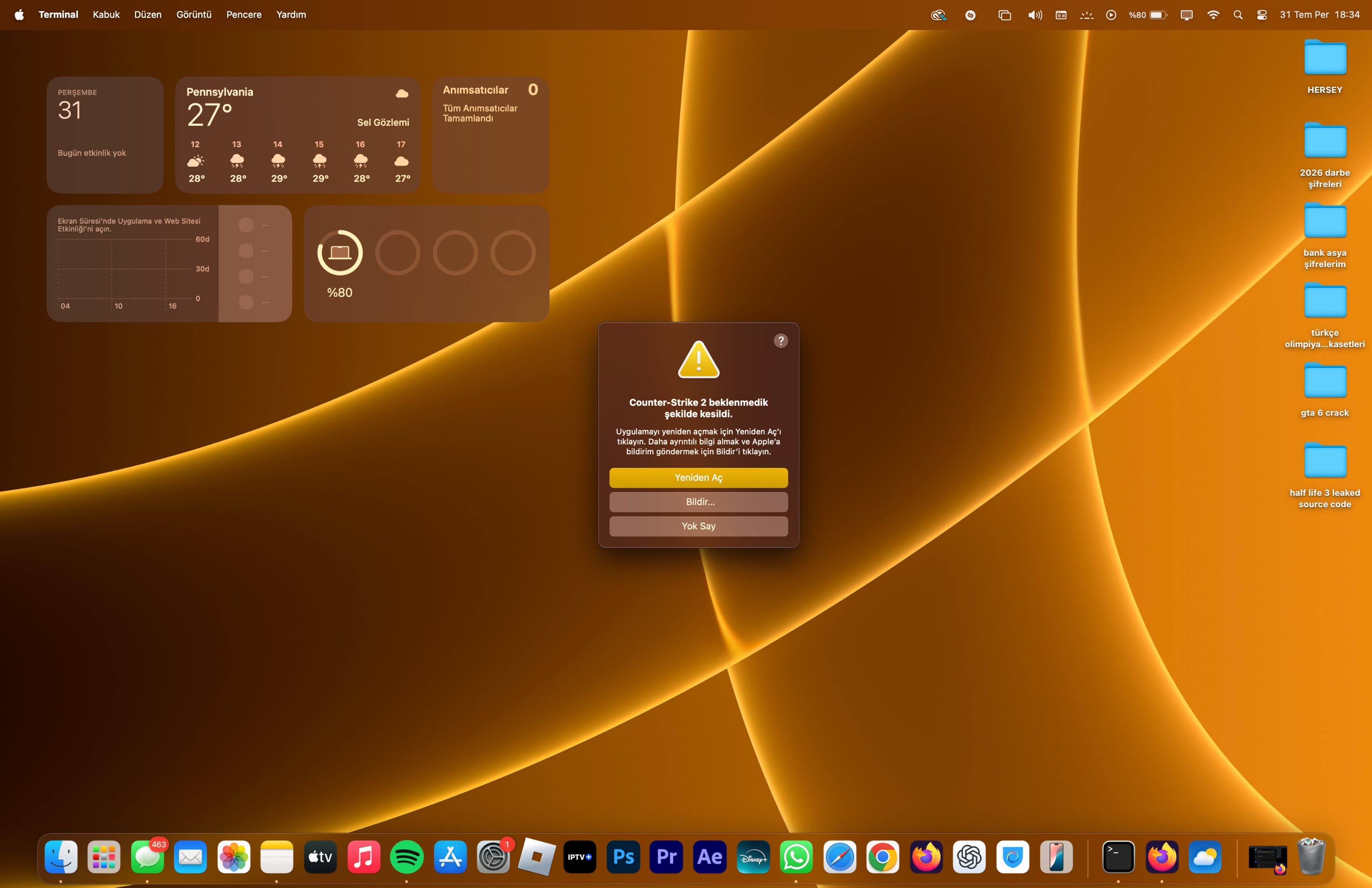Dismiss the crash alert with Yok Say
Image resolution: width=1372 pixels, height=888 pixels.
(698, 526)
